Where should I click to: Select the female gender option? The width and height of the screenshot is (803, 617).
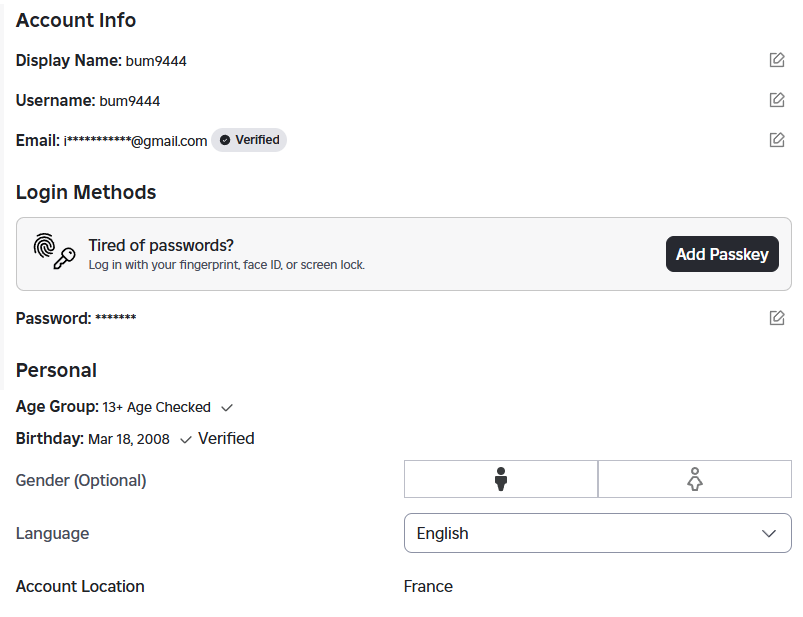click(695, 480)
